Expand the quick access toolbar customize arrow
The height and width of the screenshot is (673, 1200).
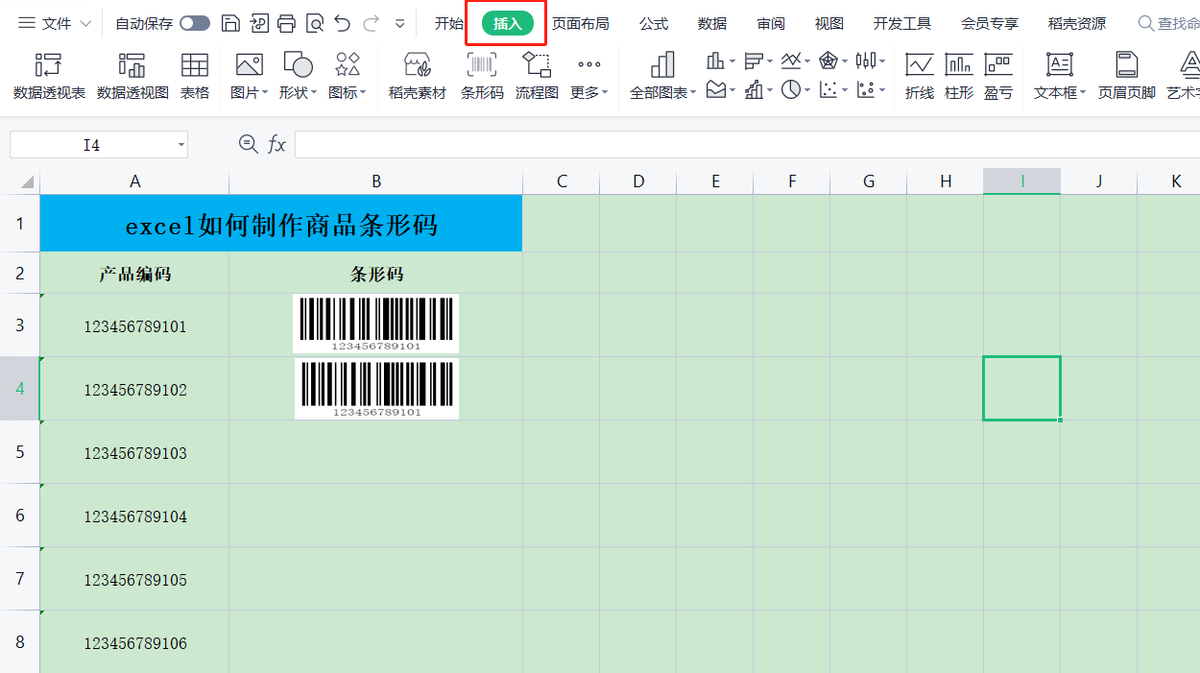coord(400,23)
